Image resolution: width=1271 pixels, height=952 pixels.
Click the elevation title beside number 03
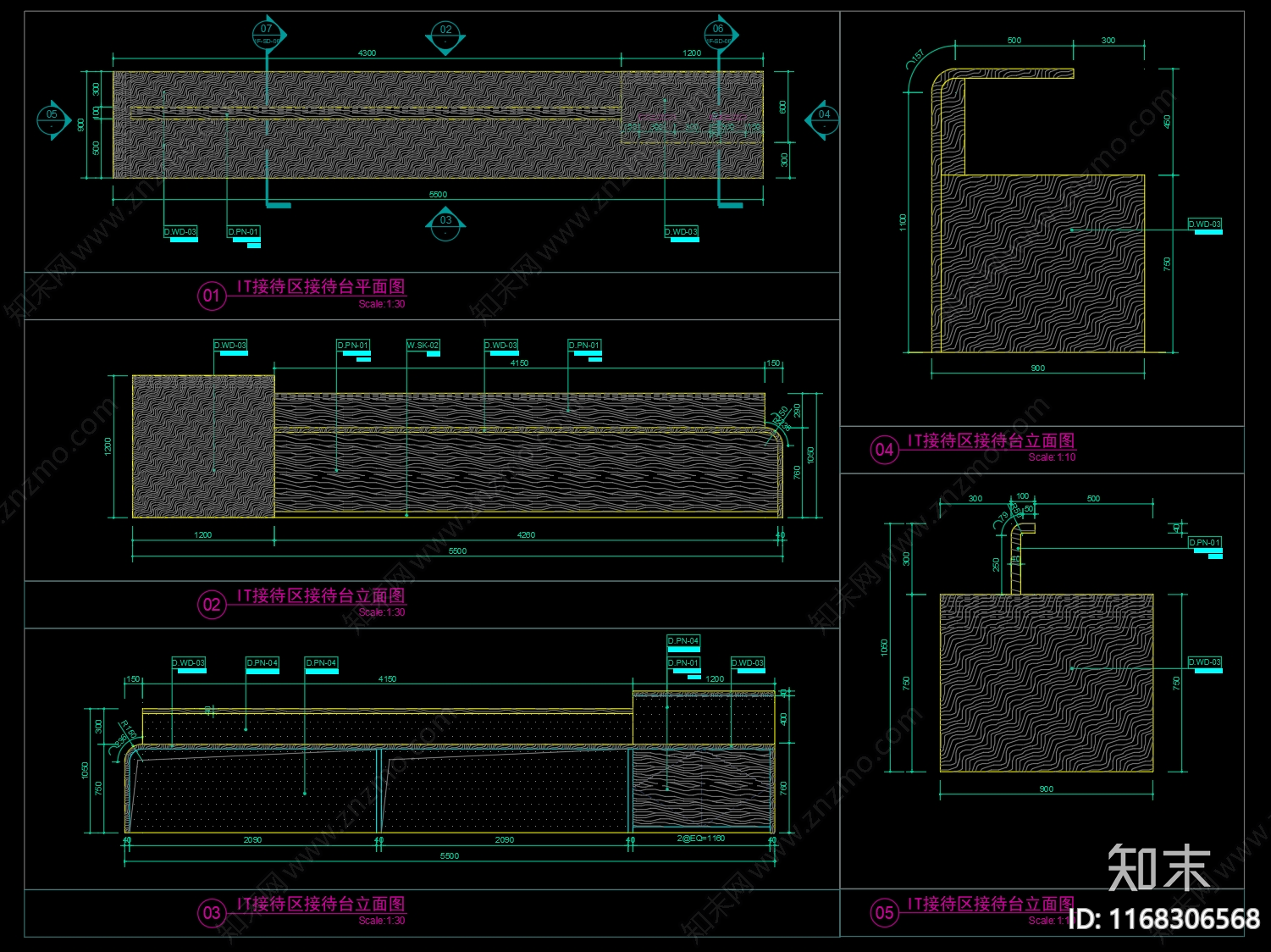[x=321, y=904]
